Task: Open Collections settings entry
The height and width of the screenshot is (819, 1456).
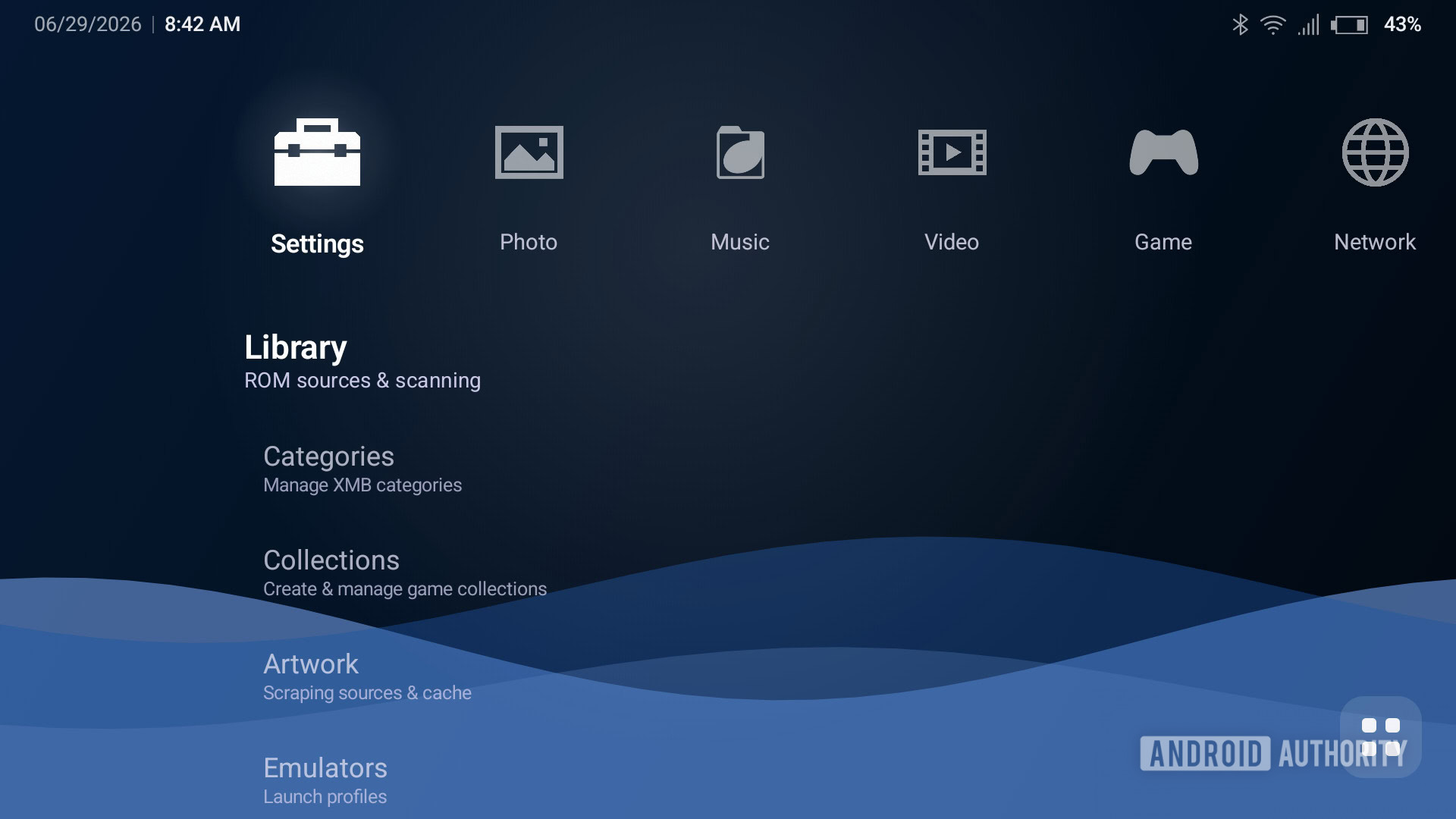Action: pyautogui.click(x=405, y=573)
